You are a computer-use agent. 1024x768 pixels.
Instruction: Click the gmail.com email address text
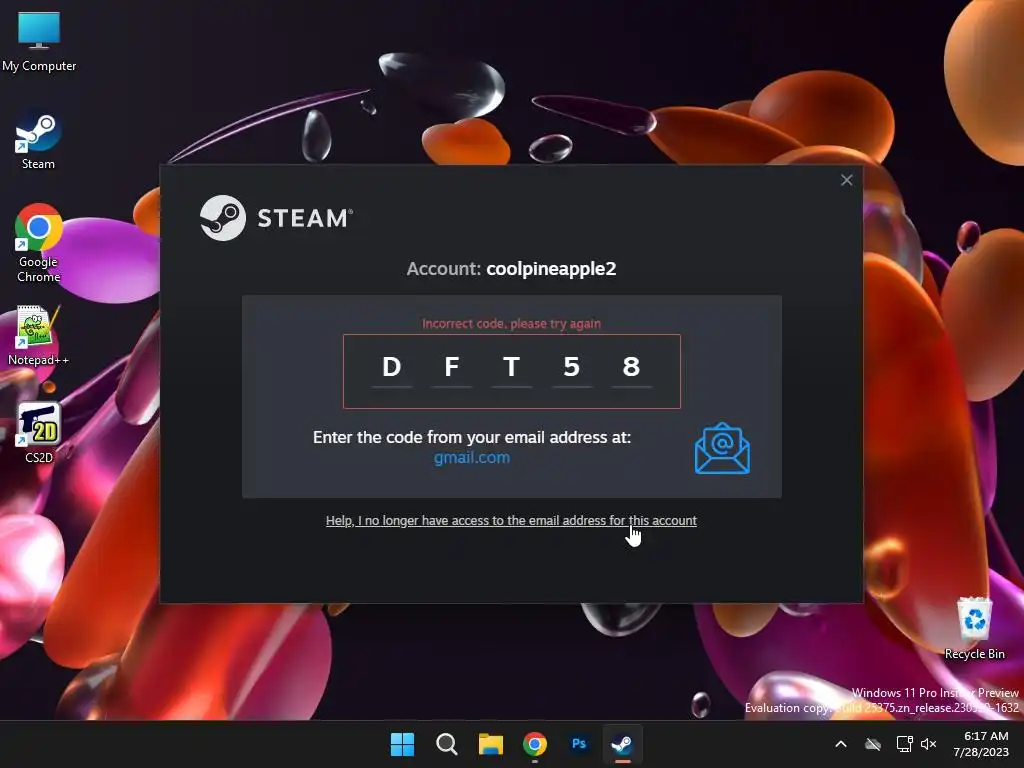(x=472, y=458)
